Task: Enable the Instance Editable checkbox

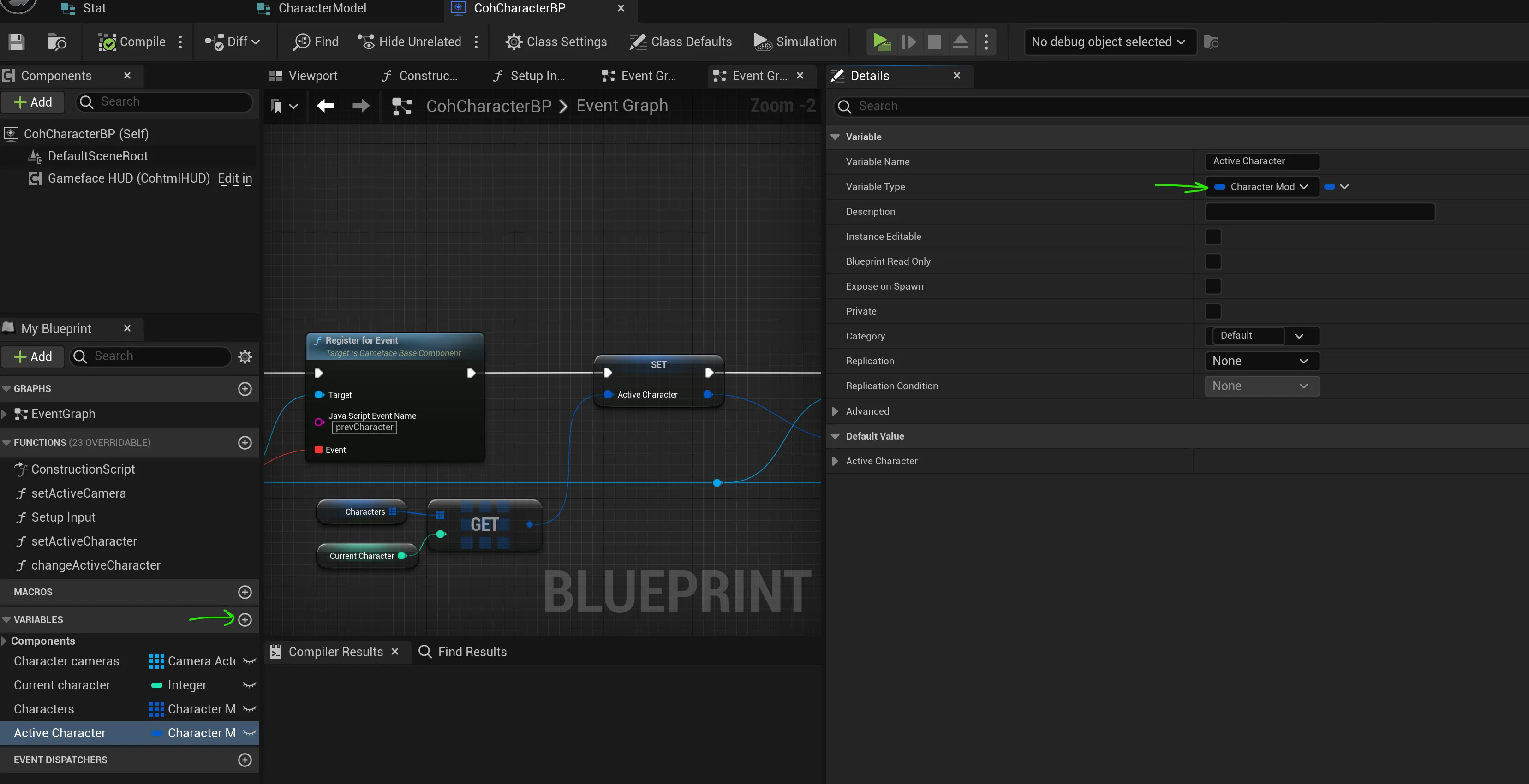Action: [x=1213, y=237]
